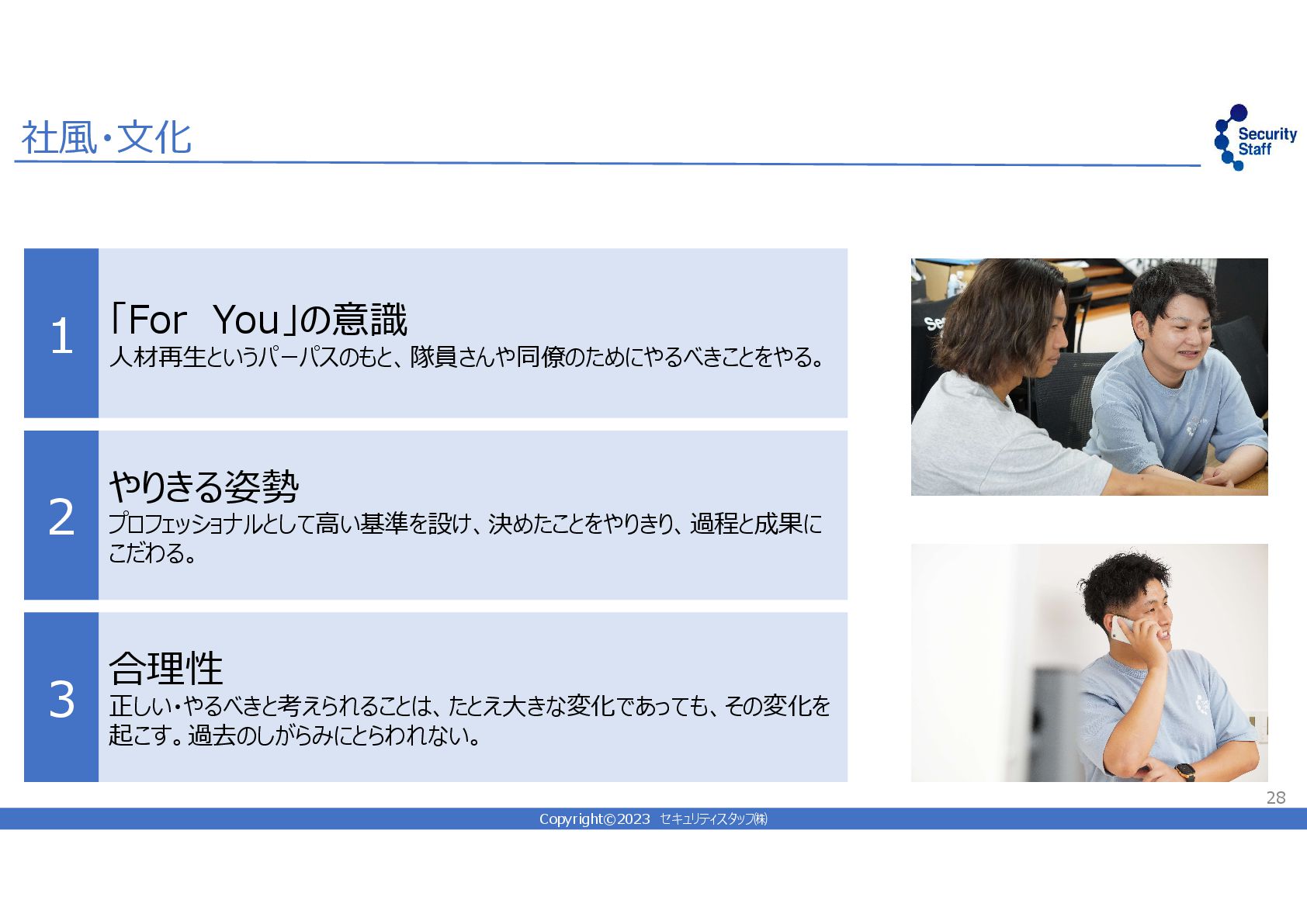Click the number 1 block
The height and width of the screenshot is (924, 1307).
61,334
